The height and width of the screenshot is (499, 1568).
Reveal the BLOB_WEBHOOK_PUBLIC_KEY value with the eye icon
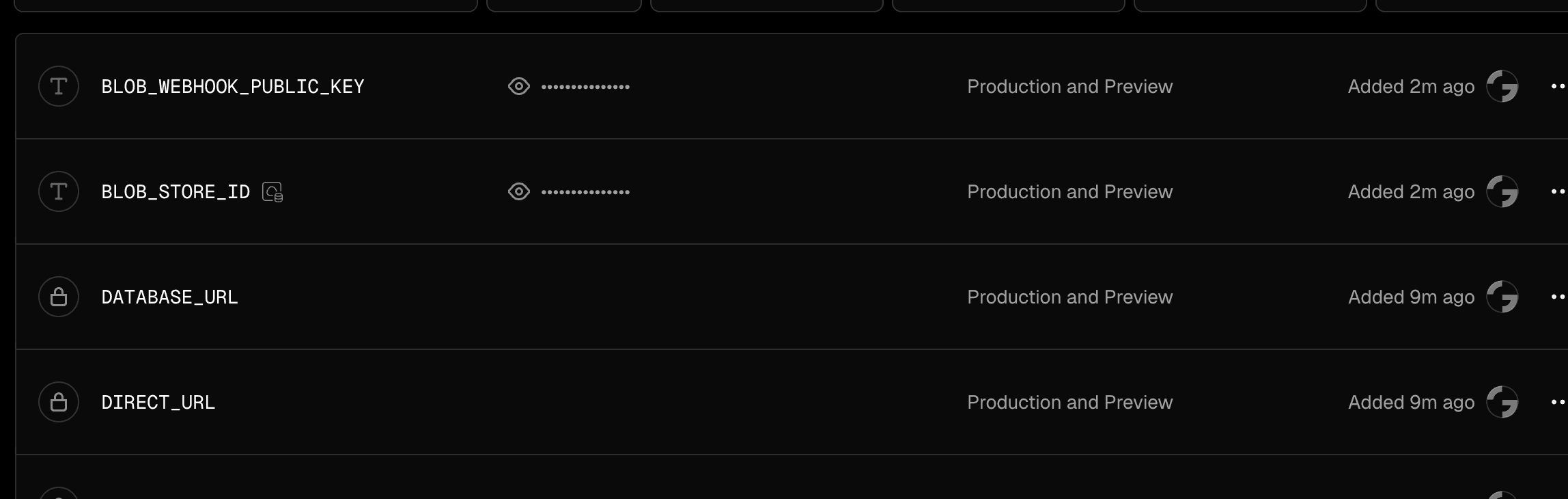tap(519, 86)
